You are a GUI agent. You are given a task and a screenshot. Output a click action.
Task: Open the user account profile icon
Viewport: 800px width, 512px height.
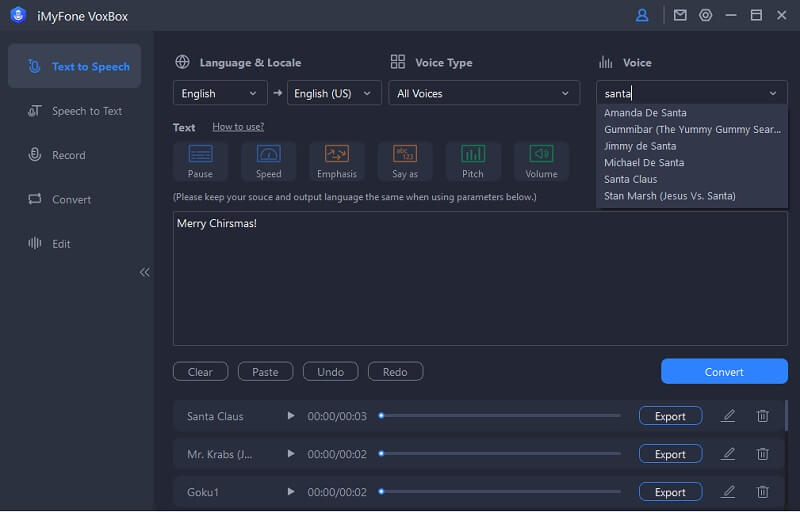pyautogui.click(x=642, y=15)
